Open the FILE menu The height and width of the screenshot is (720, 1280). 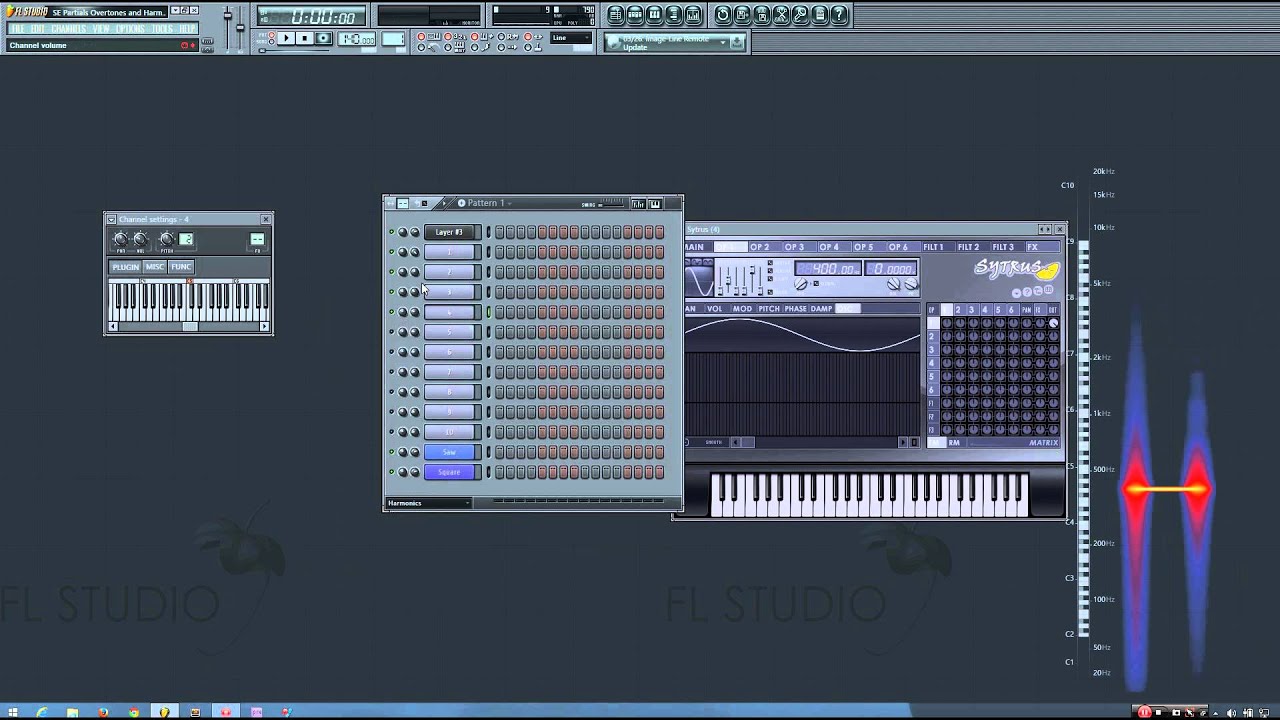click(x=17, y=29)
